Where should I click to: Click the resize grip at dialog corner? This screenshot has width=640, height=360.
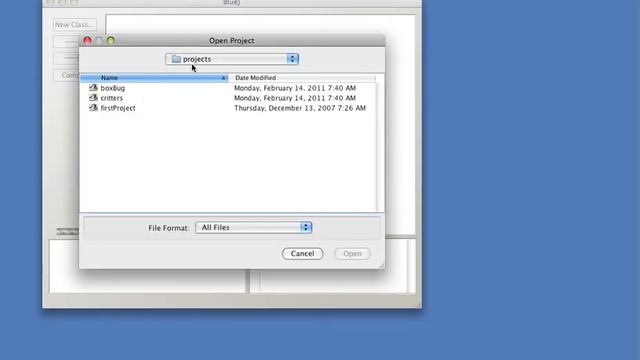[x=381, y=265]
